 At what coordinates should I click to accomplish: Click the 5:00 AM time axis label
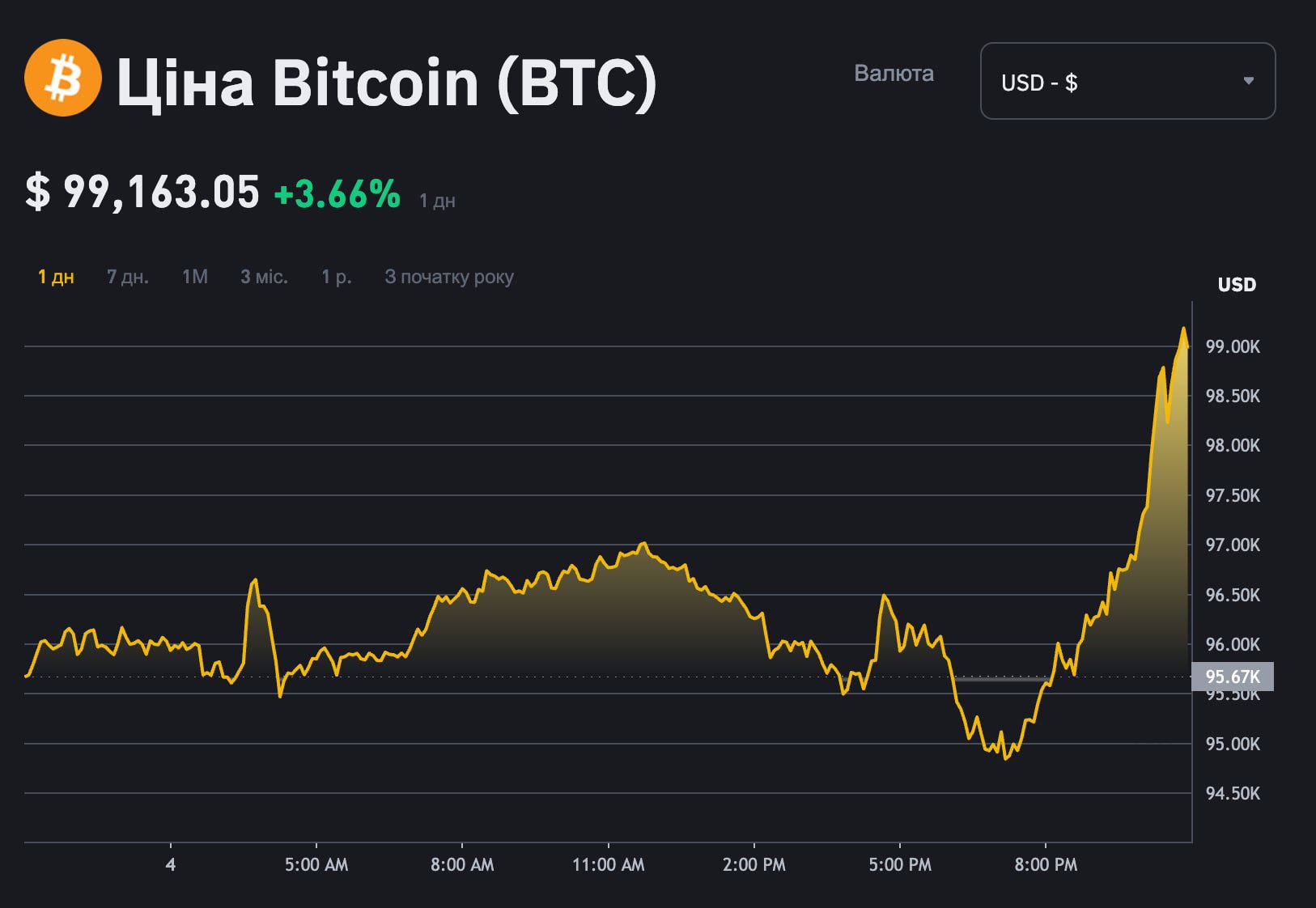point(316,864)
